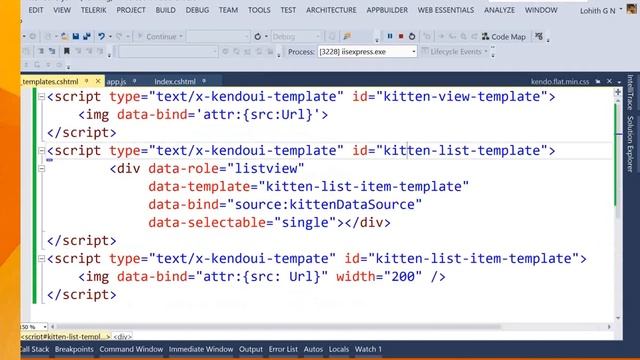Show the Error List tab
This screenshot has height=360, width=640.
283,349
